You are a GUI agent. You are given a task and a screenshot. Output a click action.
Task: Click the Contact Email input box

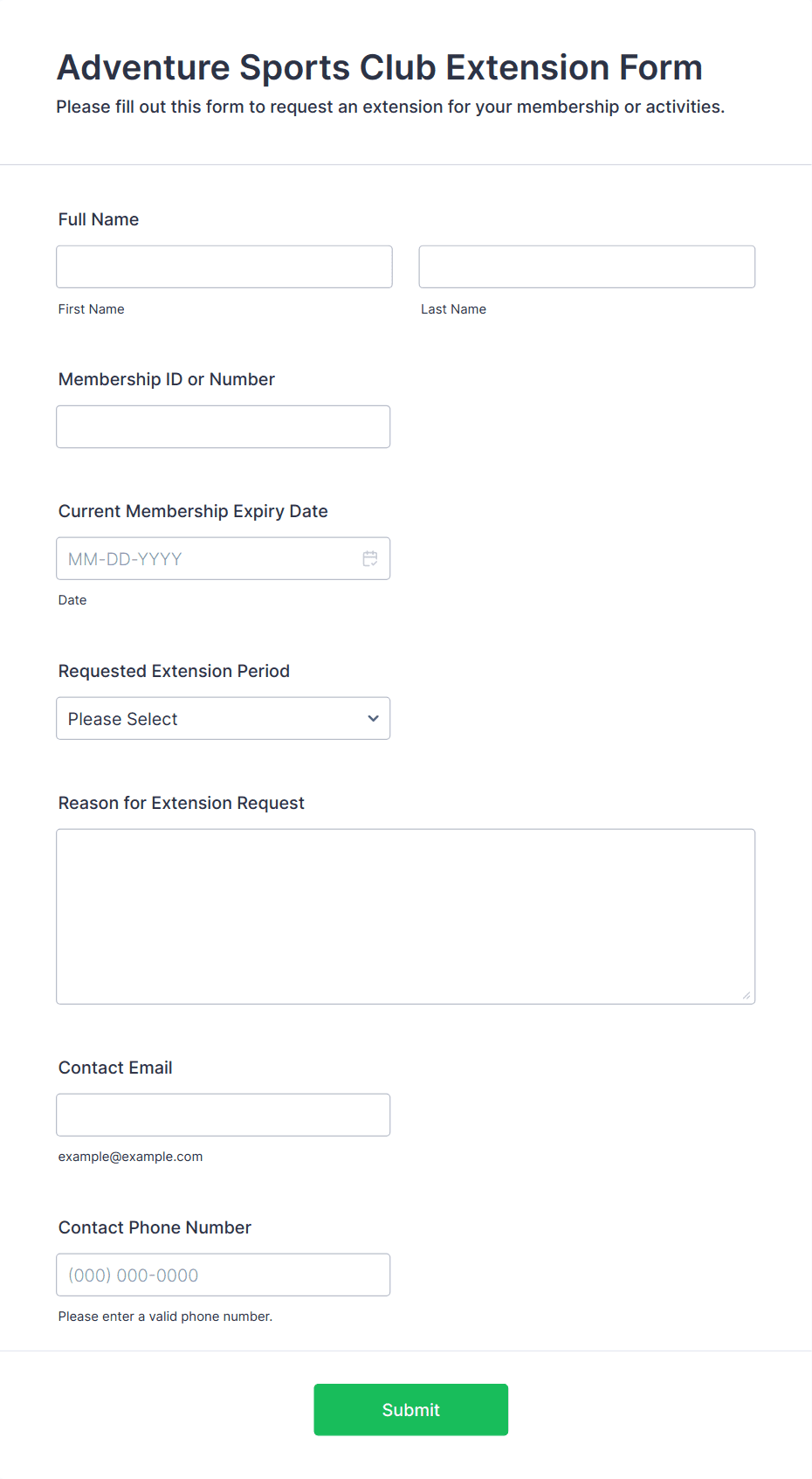[224, 1115]
